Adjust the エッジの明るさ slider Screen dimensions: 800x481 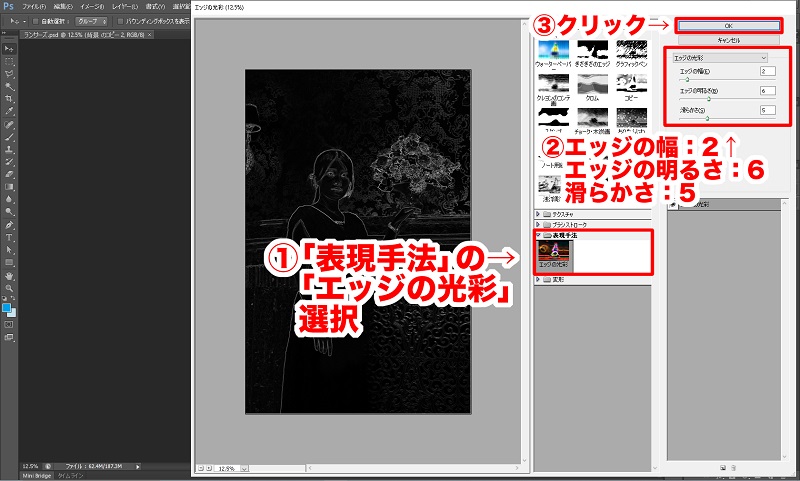(x=709, y=99)
